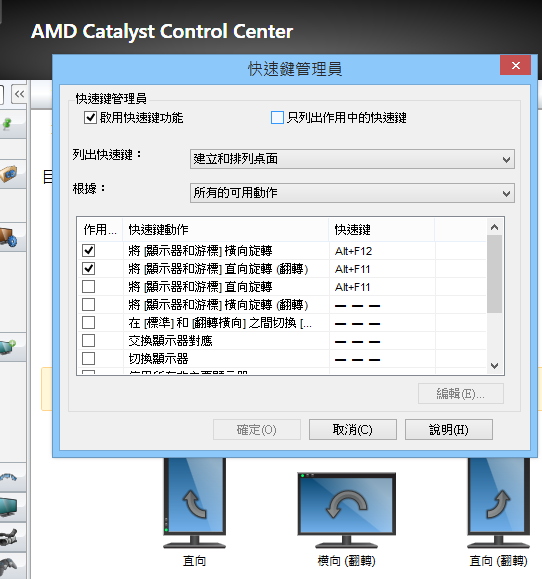The image size is (542, 579).
Task: Check the 橫向旋轉 (翻轉) row checkbox
Action: coord(89,305)
